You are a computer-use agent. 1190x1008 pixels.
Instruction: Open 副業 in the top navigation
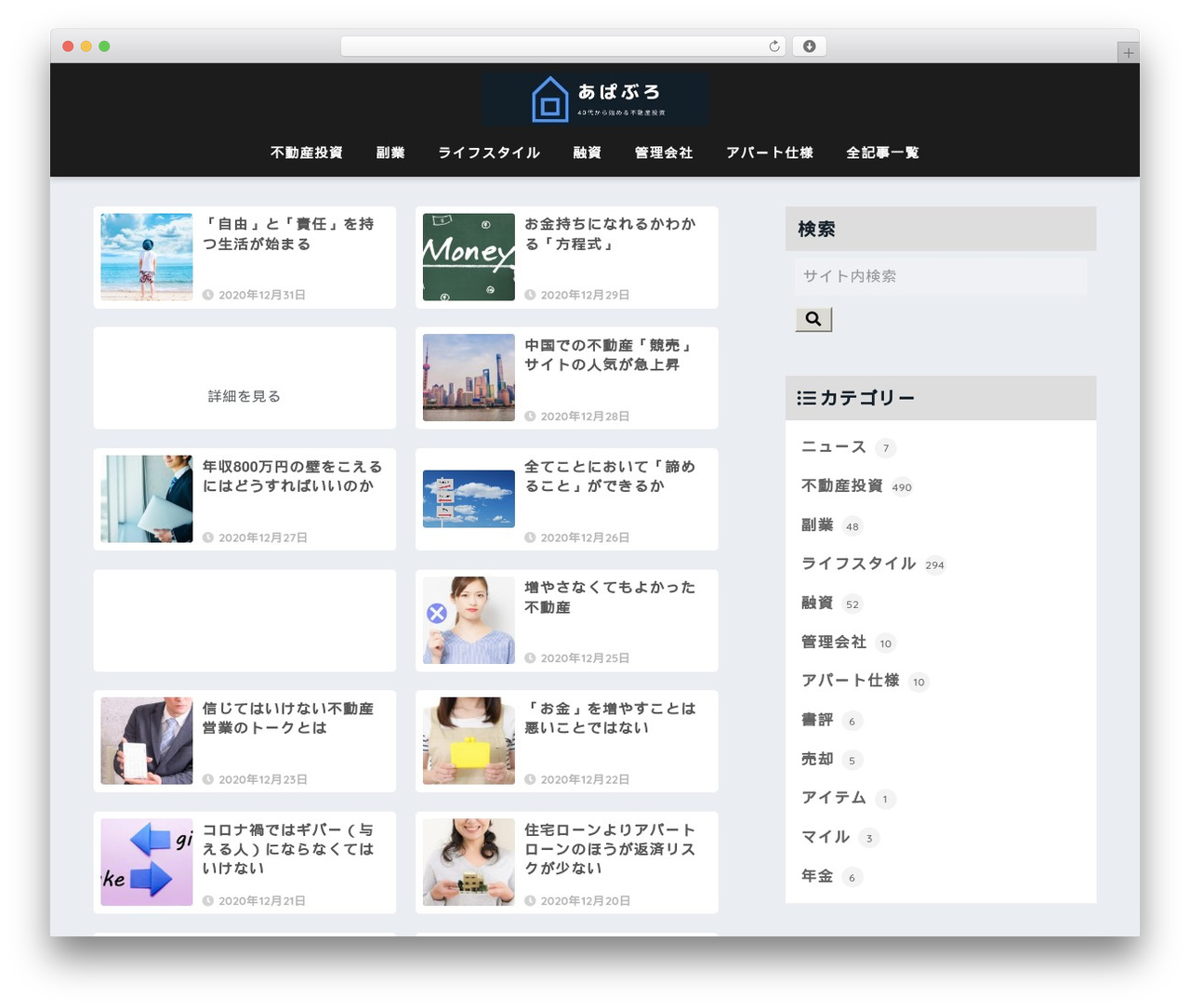tap(390, 153)
